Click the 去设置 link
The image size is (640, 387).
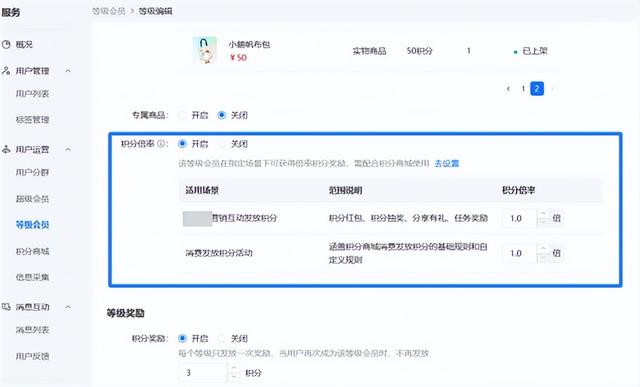coord(447,163)
